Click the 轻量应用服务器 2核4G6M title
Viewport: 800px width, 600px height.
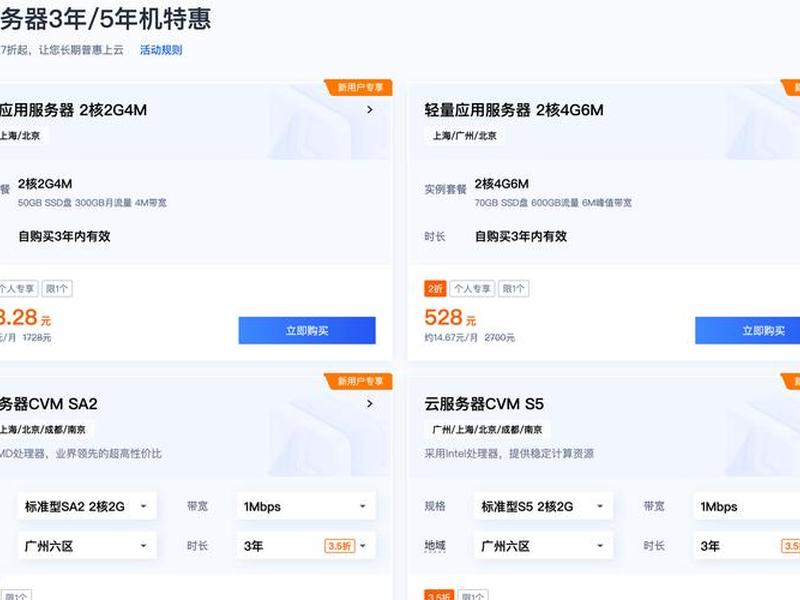(x=514, y=110)
